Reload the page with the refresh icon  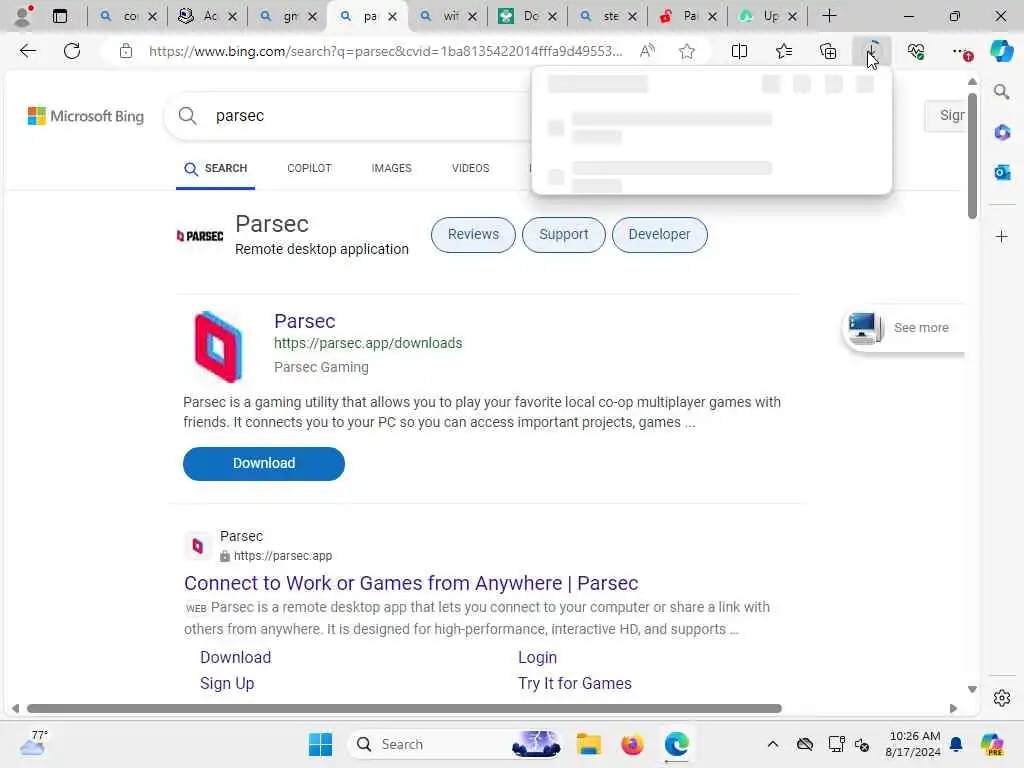[72, 51]
